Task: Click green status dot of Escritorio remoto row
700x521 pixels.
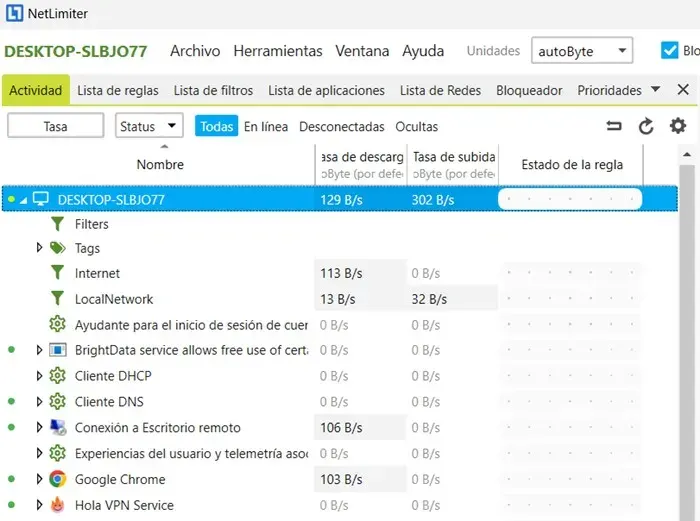Action: pyautogui.click(x=12, y=427)
